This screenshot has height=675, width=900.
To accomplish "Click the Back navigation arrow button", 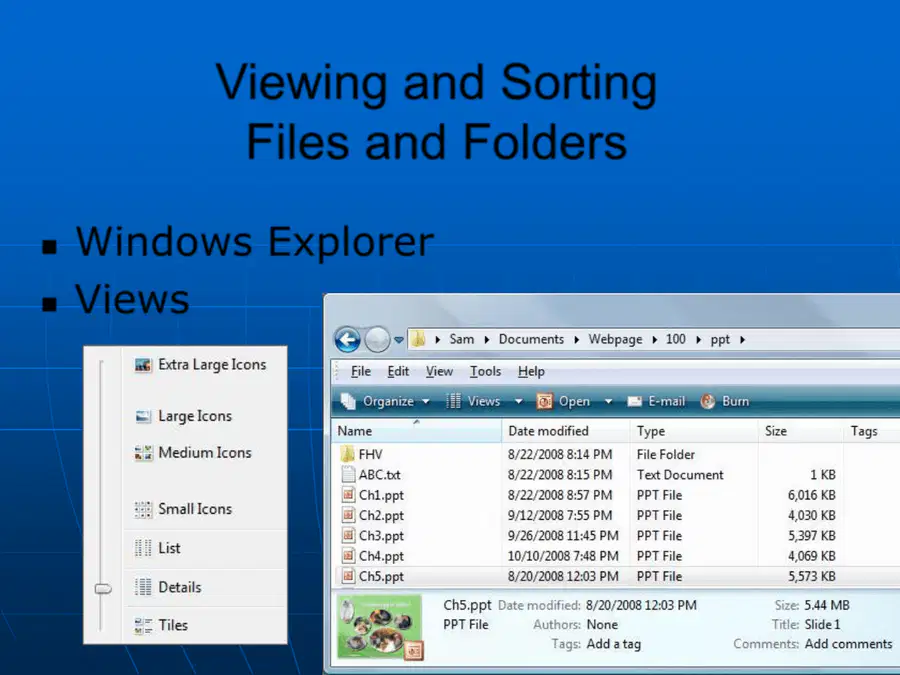I will (x=347, y=340).
